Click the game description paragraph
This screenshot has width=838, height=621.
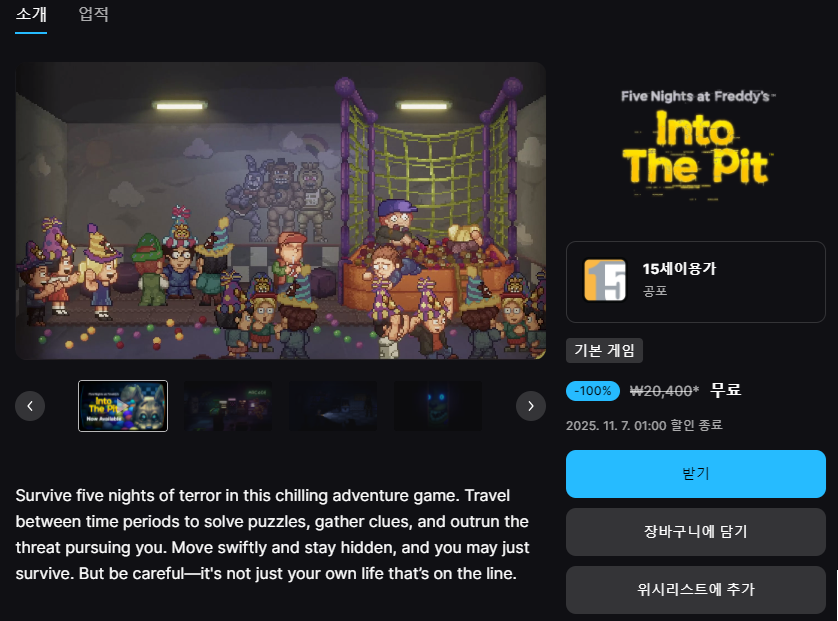coord(273,534)
